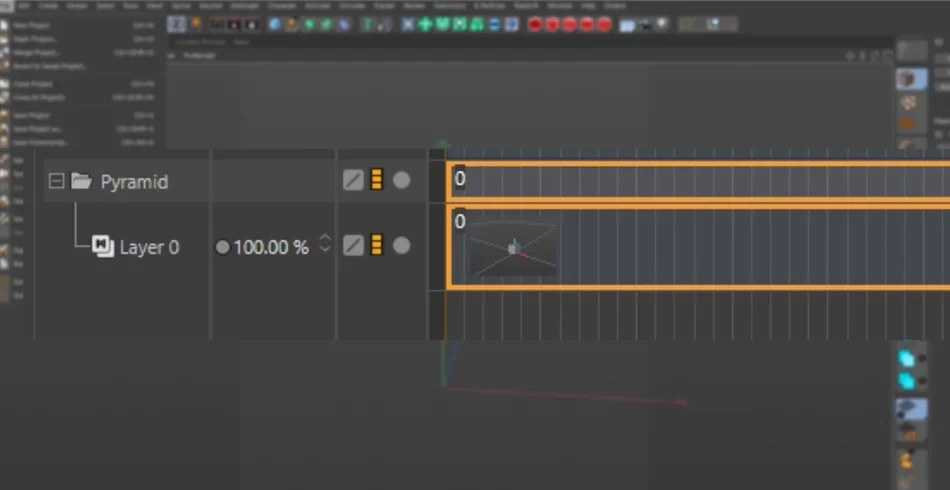Toggle the slash icon in Layer 0 row

pos(353,245)
